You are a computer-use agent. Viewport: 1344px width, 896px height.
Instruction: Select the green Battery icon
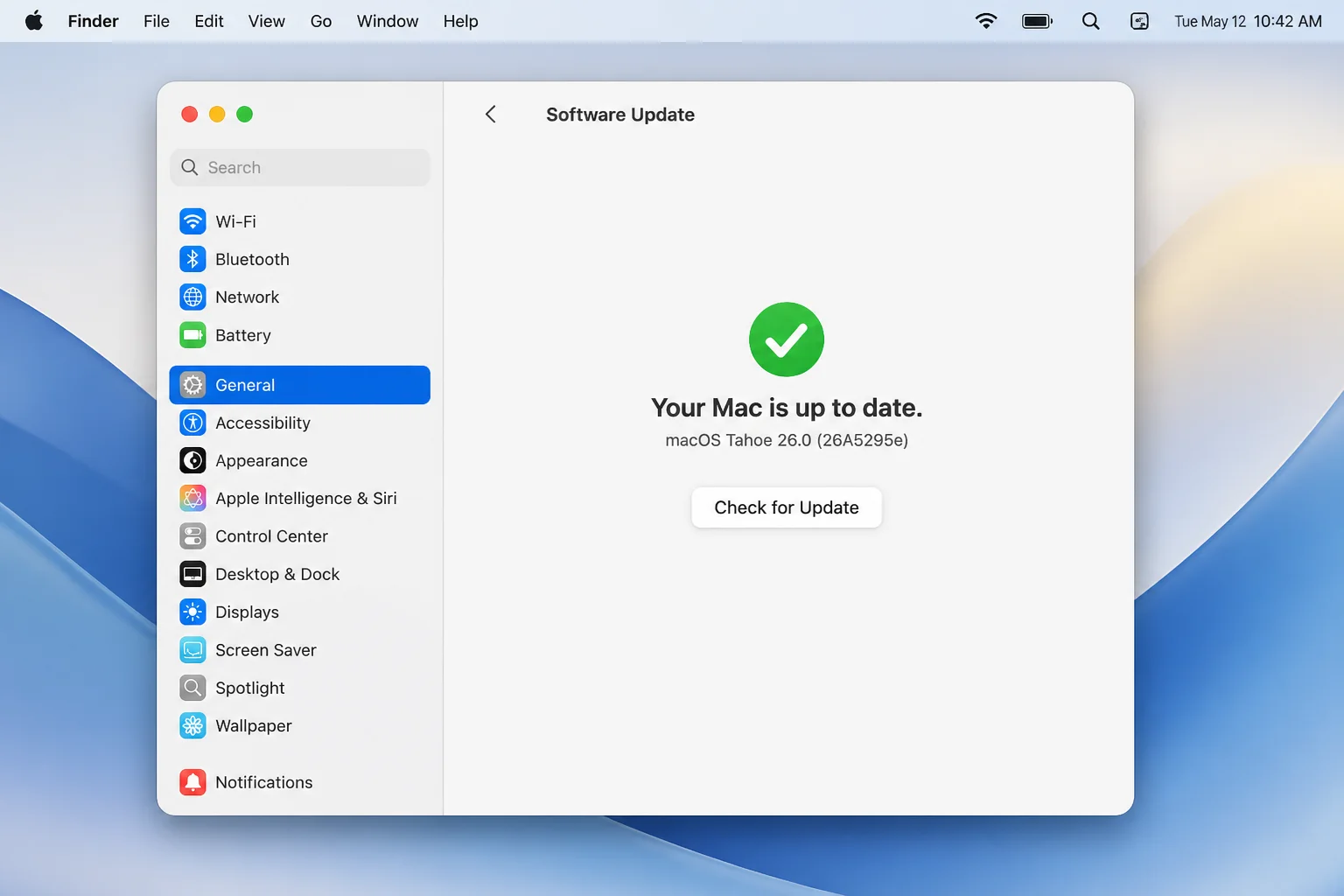(192, 335)
